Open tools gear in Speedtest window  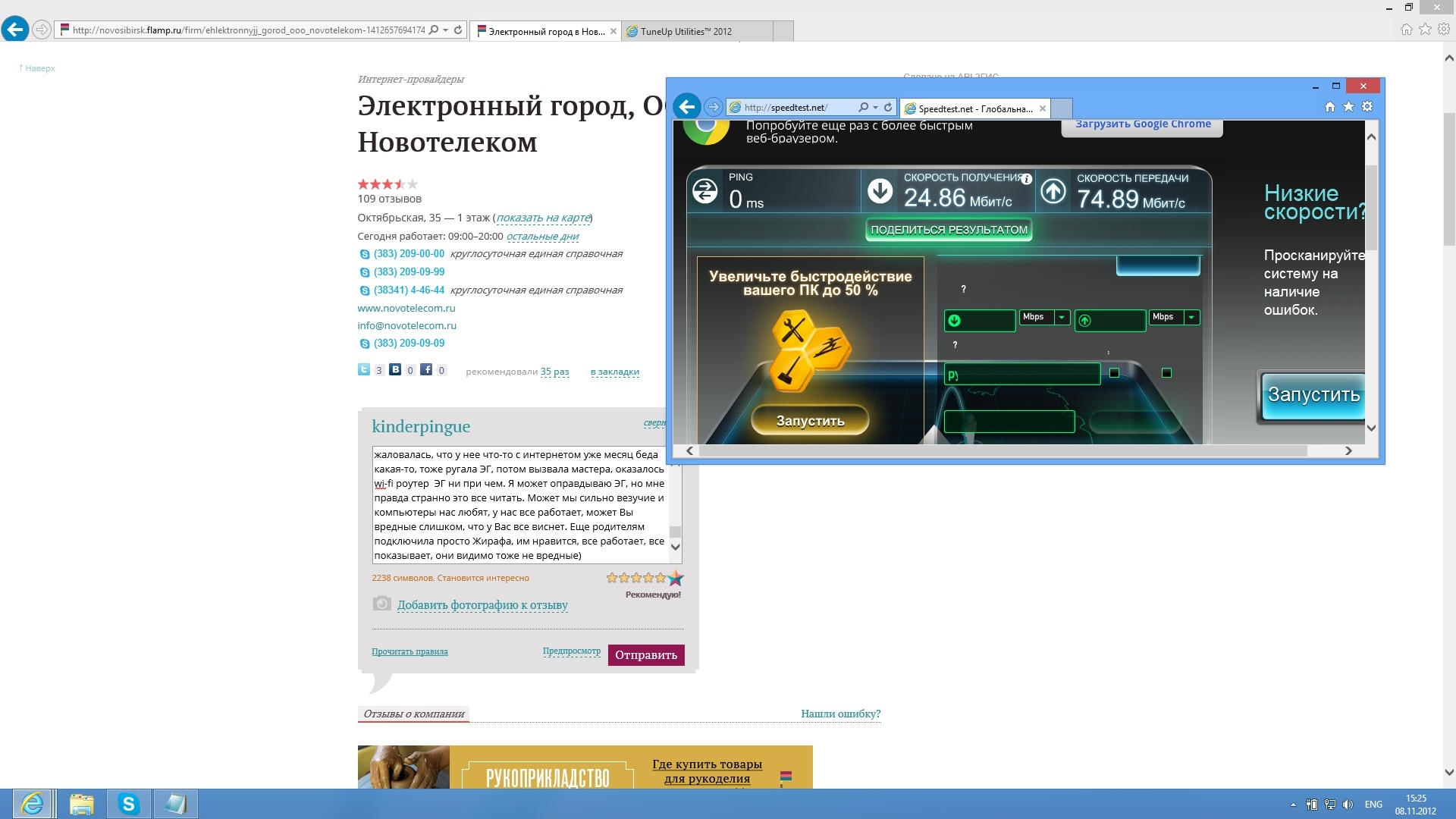coord(1367,107)
